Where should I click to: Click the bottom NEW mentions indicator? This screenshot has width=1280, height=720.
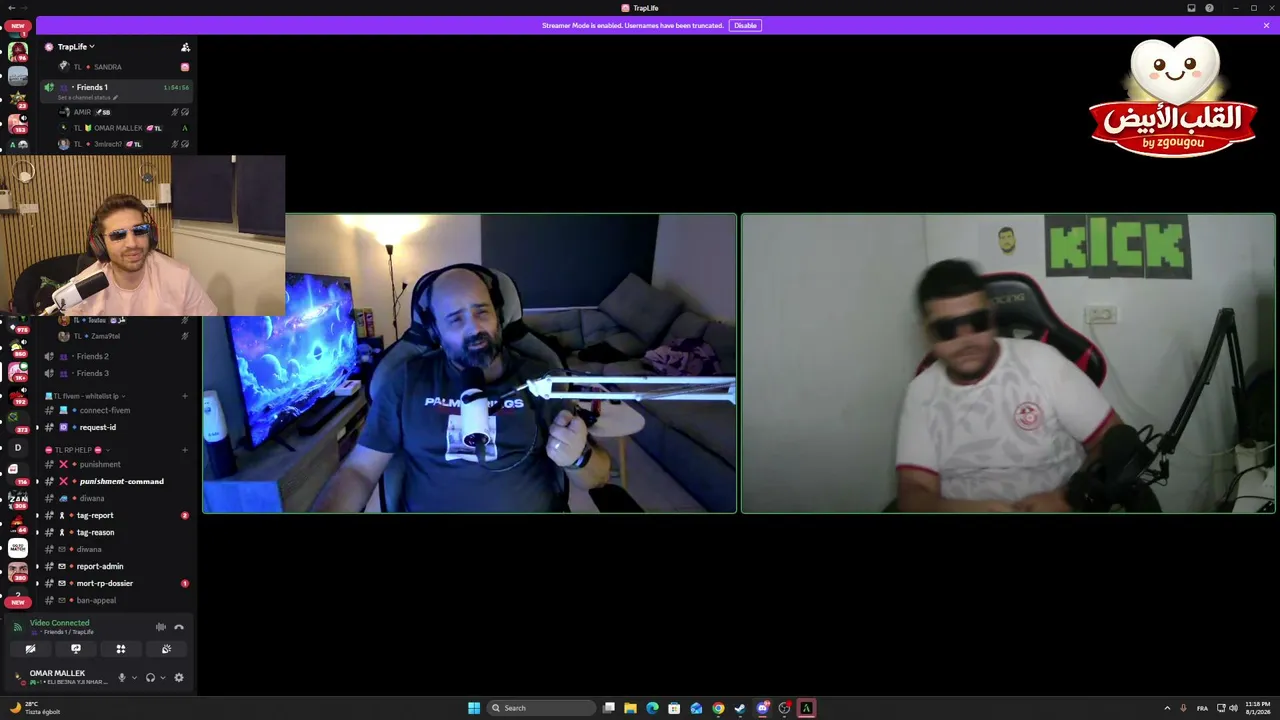pyautogui.click(x=18, y=602)
